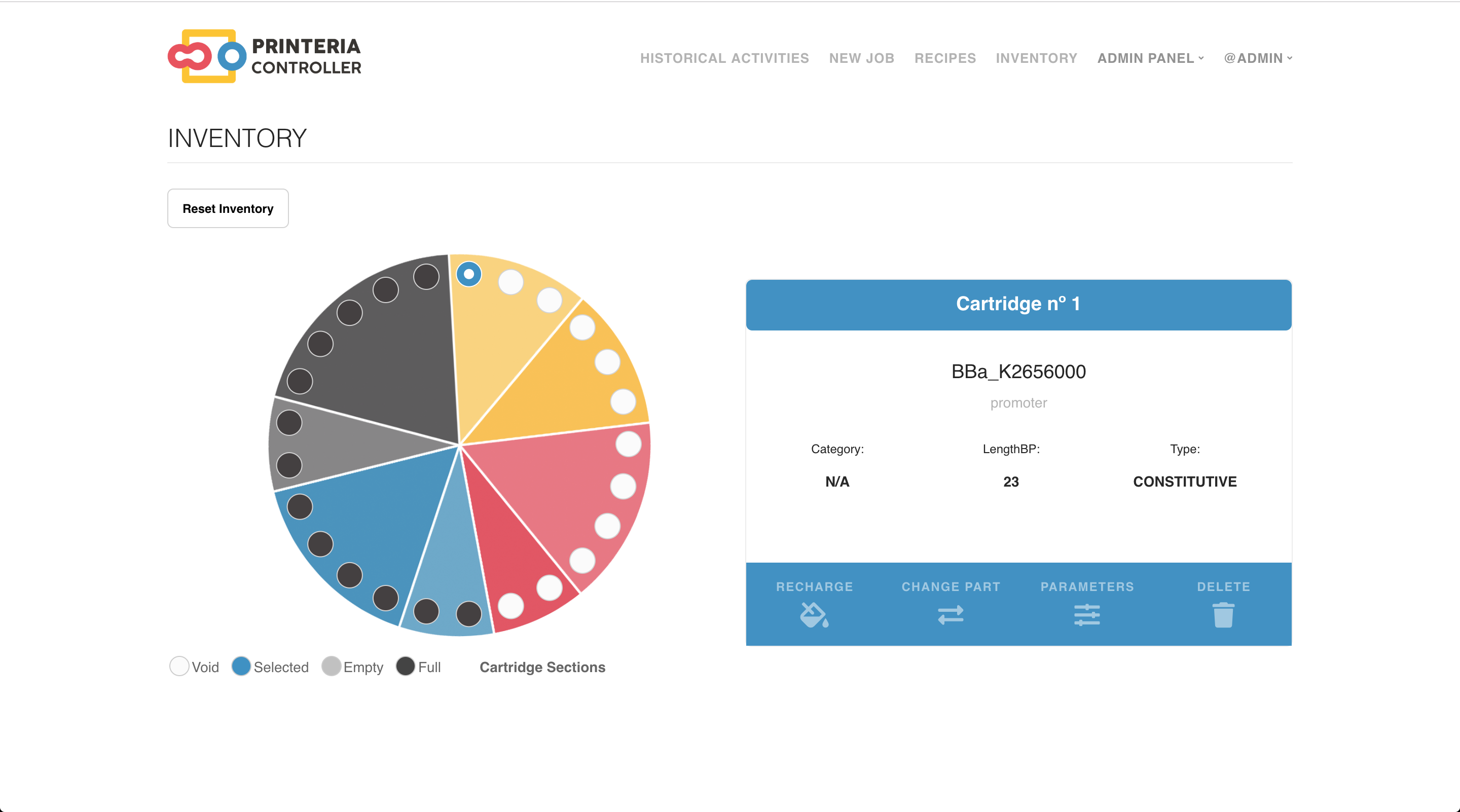Open the Recipes menu item
The image size is (1460, 812).
[x=945, y=58]
